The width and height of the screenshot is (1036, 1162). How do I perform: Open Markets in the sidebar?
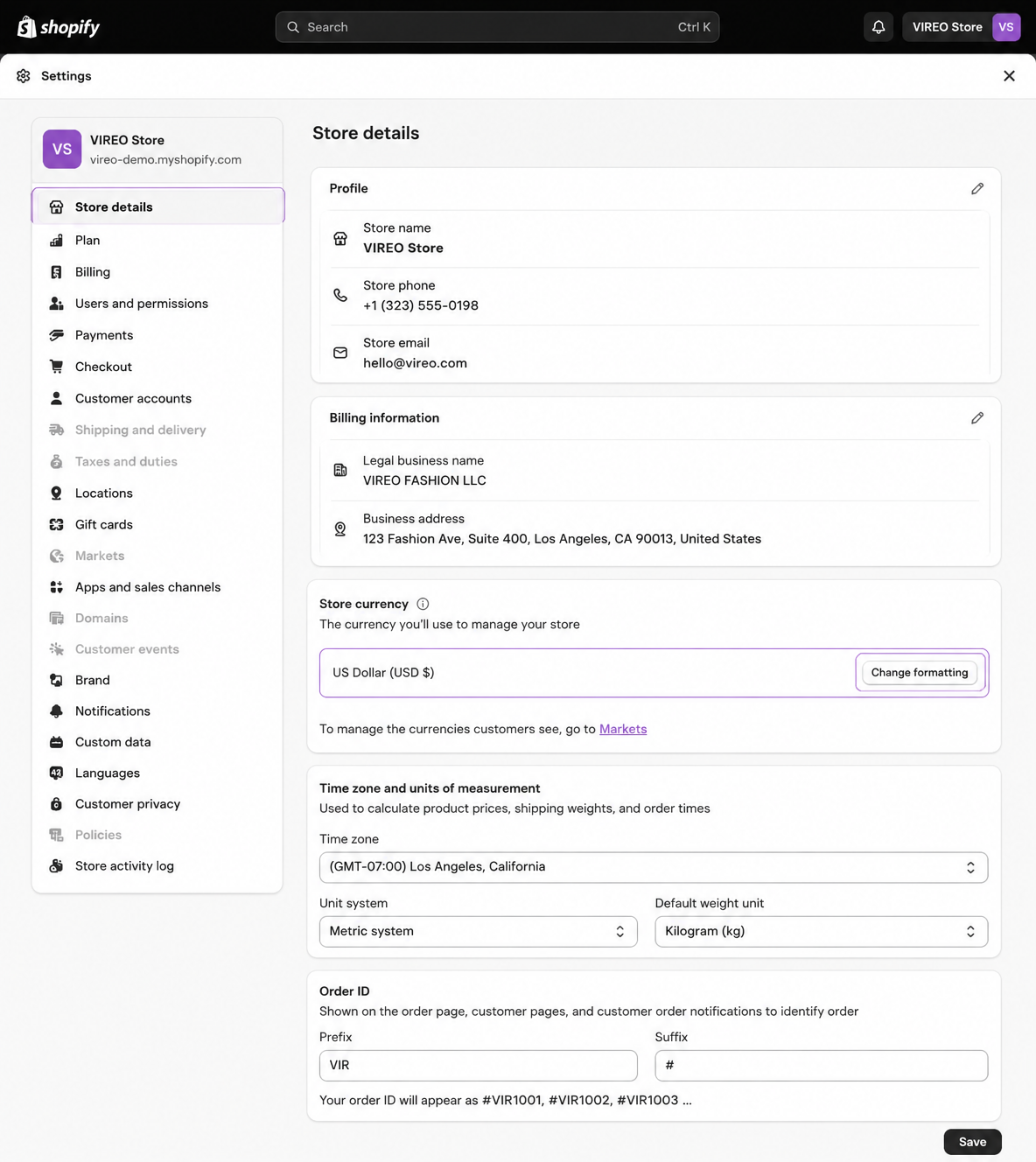(100, 556)
